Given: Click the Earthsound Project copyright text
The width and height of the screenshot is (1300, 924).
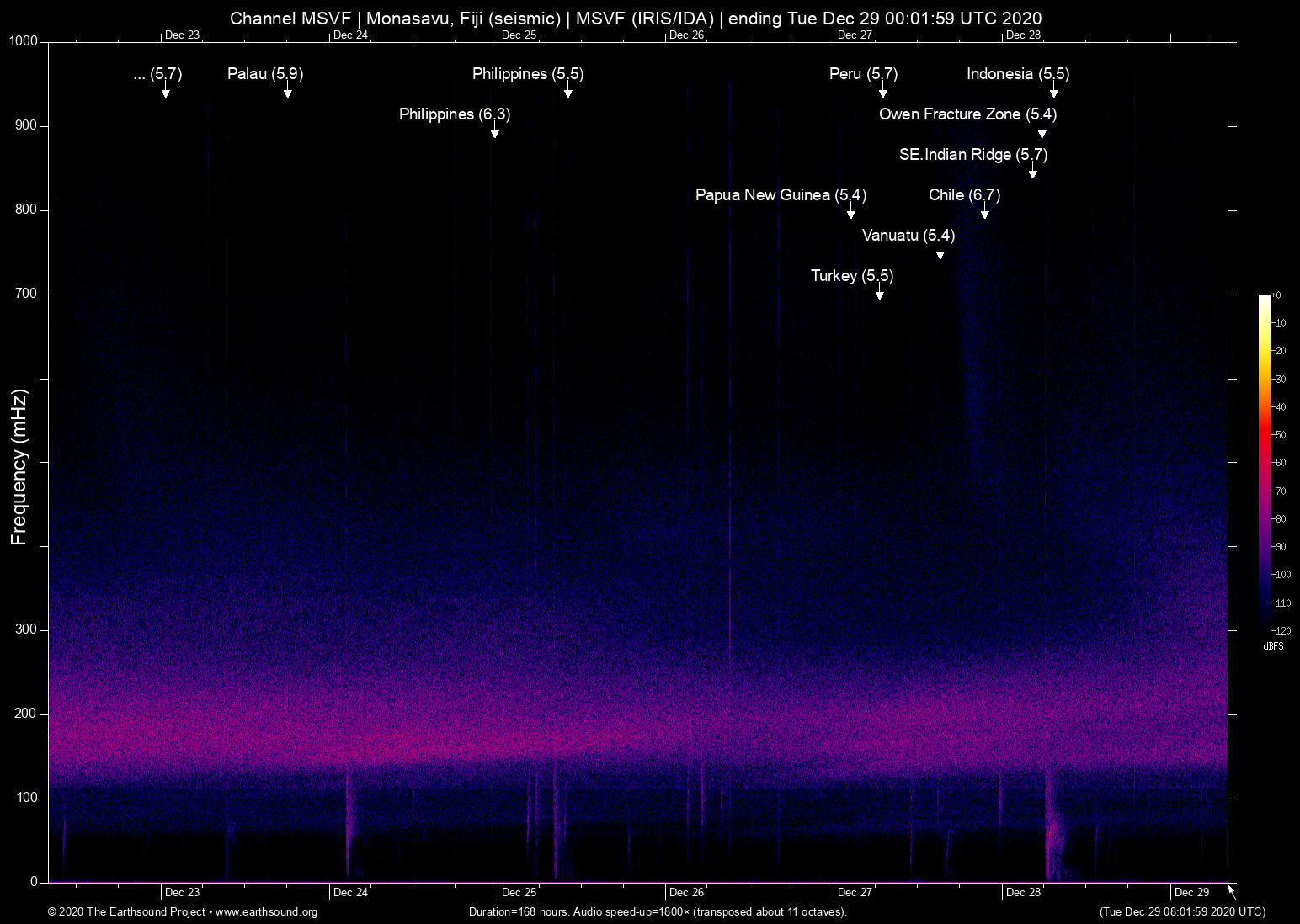Looking at the screenshot, I should tap(126, 912).
